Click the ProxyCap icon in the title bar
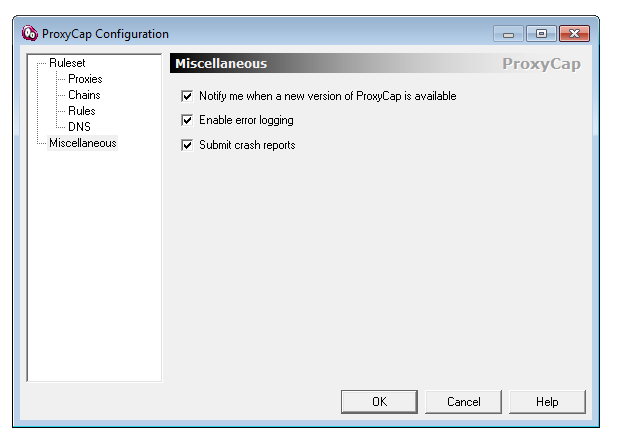The height and width of the screenshot is (446, 620). pyautogui.click(x=29, y=34)
